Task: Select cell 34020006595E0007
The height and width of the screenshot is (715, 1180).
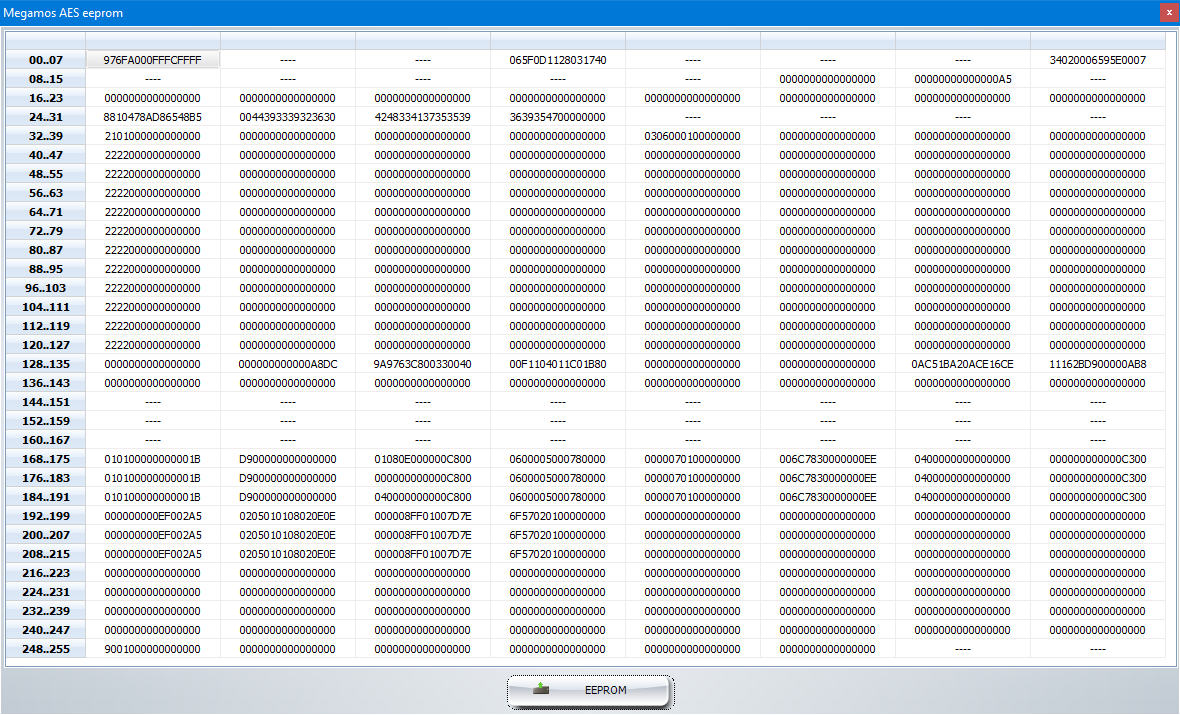Action: tap(1098, 60)
